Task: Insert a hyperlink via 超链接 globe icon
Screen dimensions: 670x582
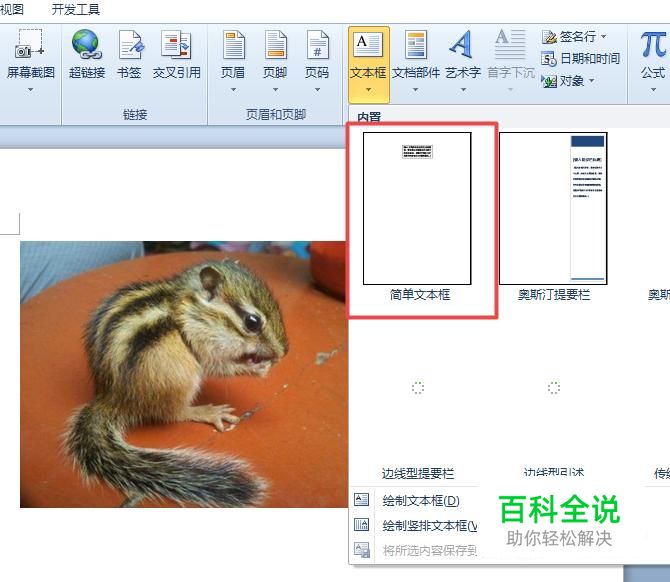Action: point(87,44)
